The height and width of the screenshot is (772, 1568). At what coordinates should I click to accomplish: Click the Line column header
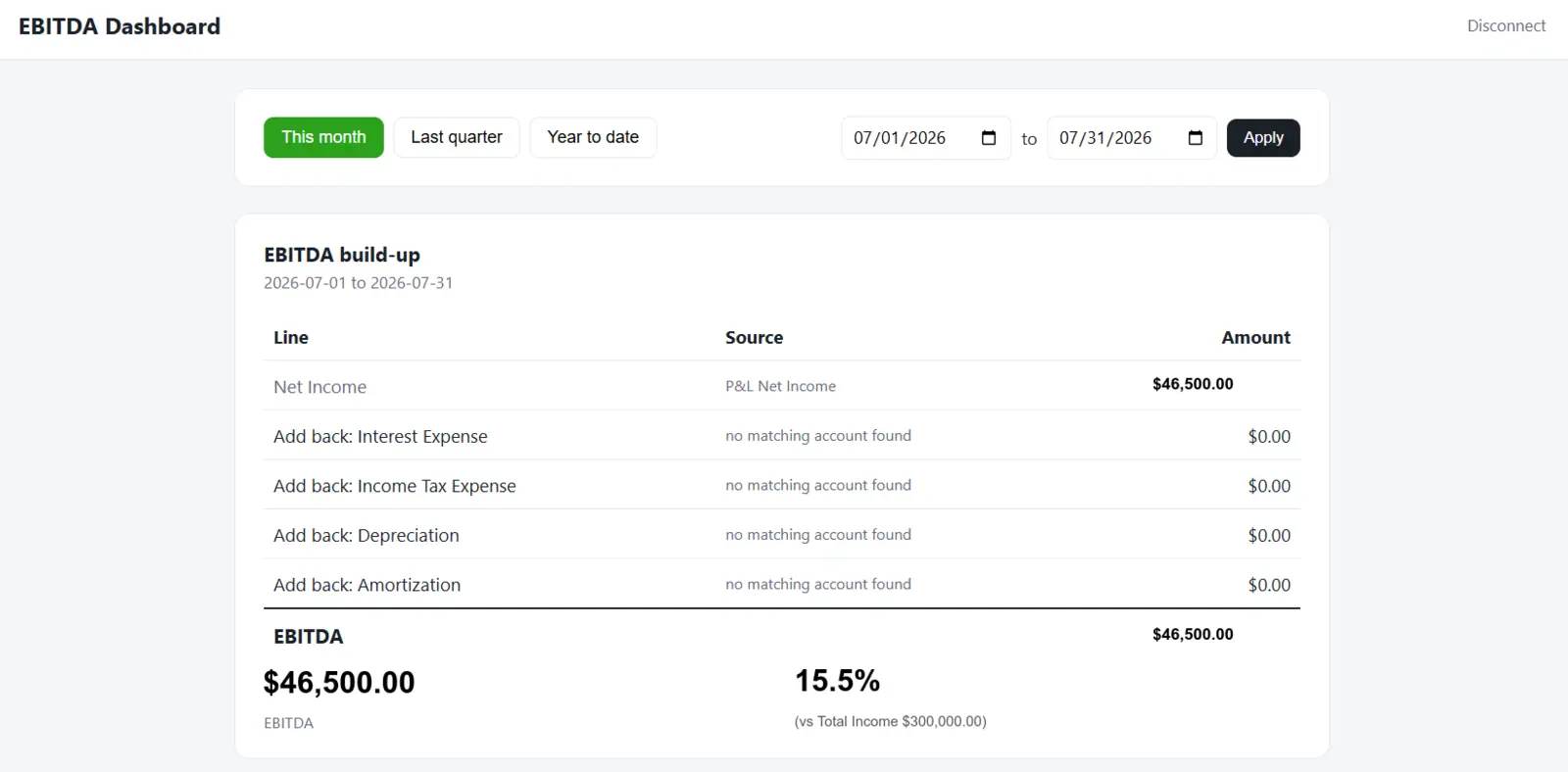pos(291,337)
